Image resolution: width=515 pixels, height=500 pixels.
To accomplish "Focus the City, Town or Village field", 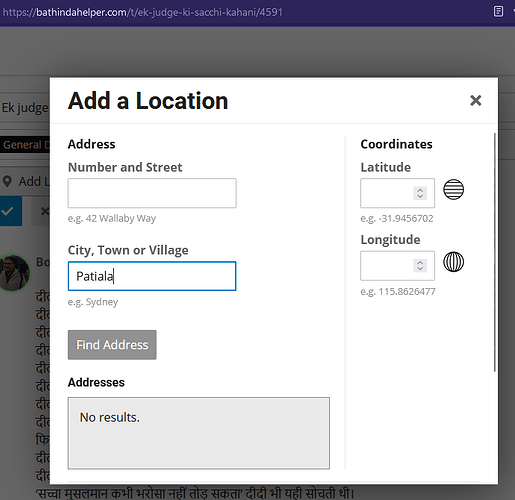I will 152,276.
